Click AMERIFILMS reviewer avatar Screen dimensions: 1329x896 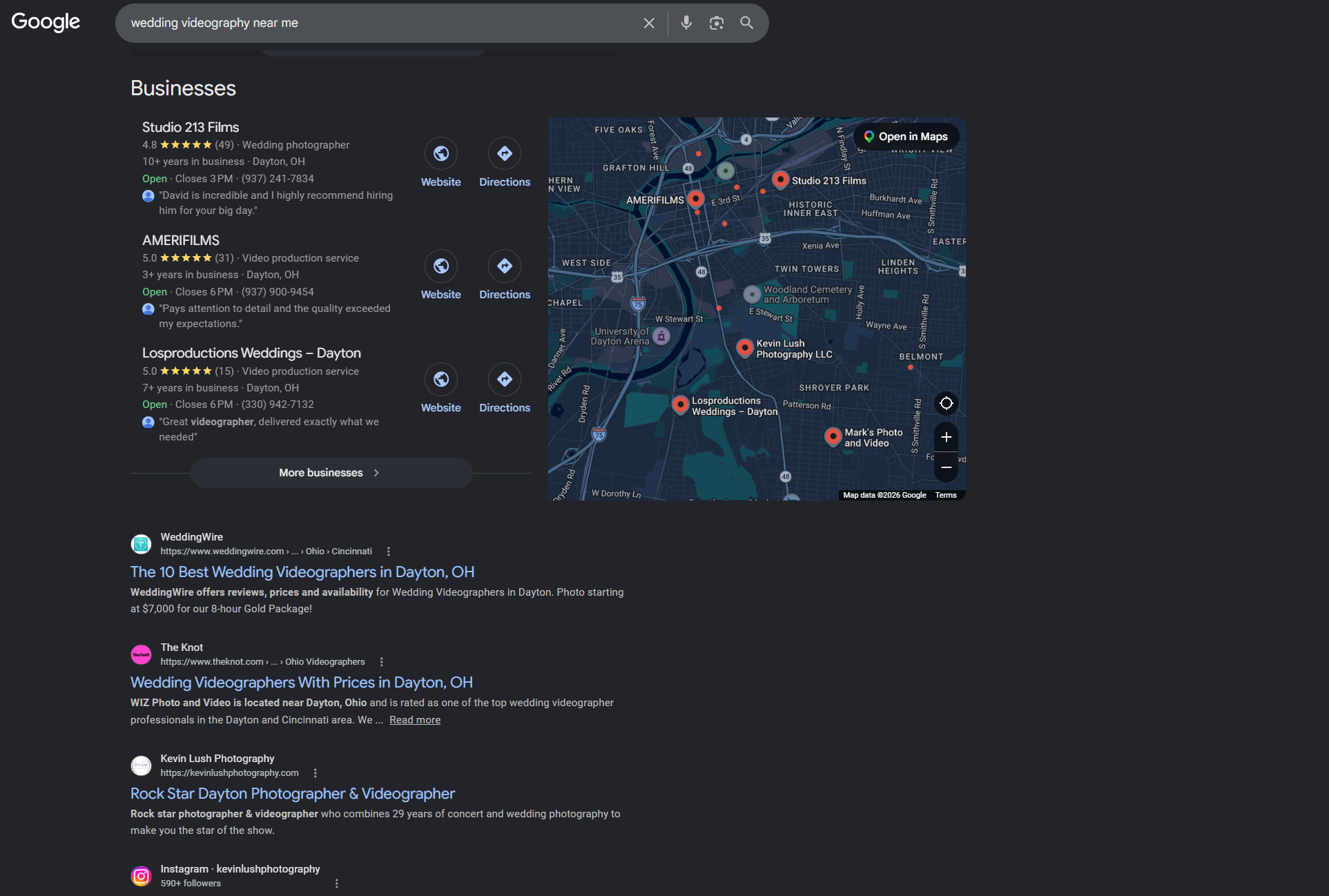click(x=148, y=309)
